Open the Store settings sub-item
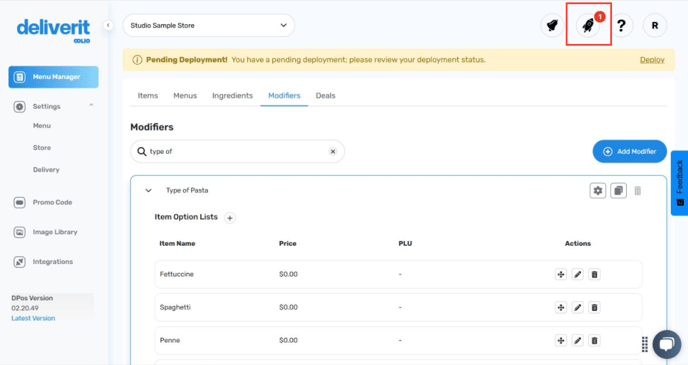The width and height of the screenshot is (688, 365). point(42,147)
